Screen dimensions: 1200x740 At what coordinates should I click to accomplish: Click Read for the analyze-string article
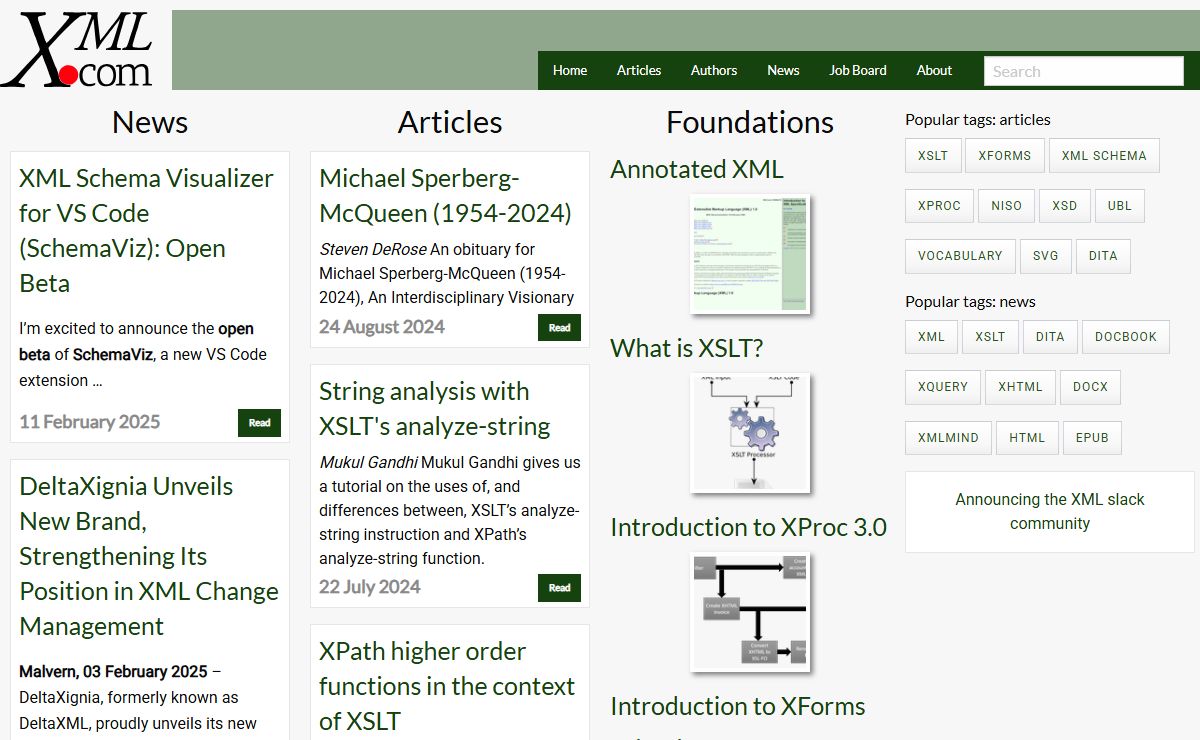[559, 588]
